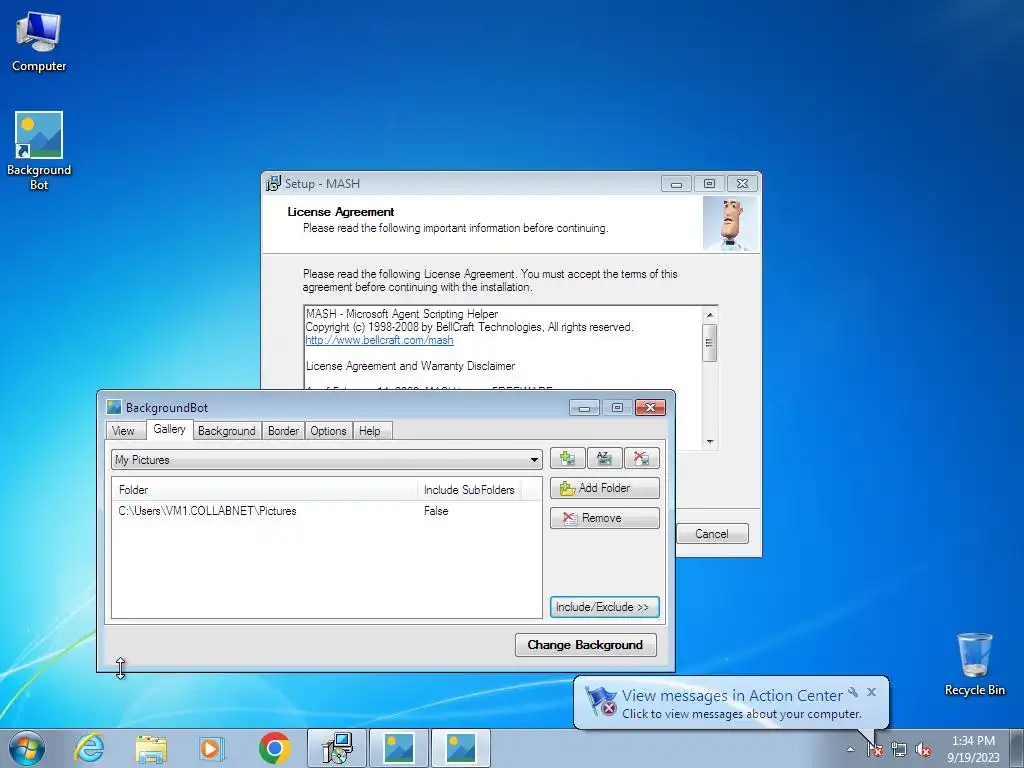Click the View messages in Action Center balloon
The image size is (1024, 768).
(731, 703)
